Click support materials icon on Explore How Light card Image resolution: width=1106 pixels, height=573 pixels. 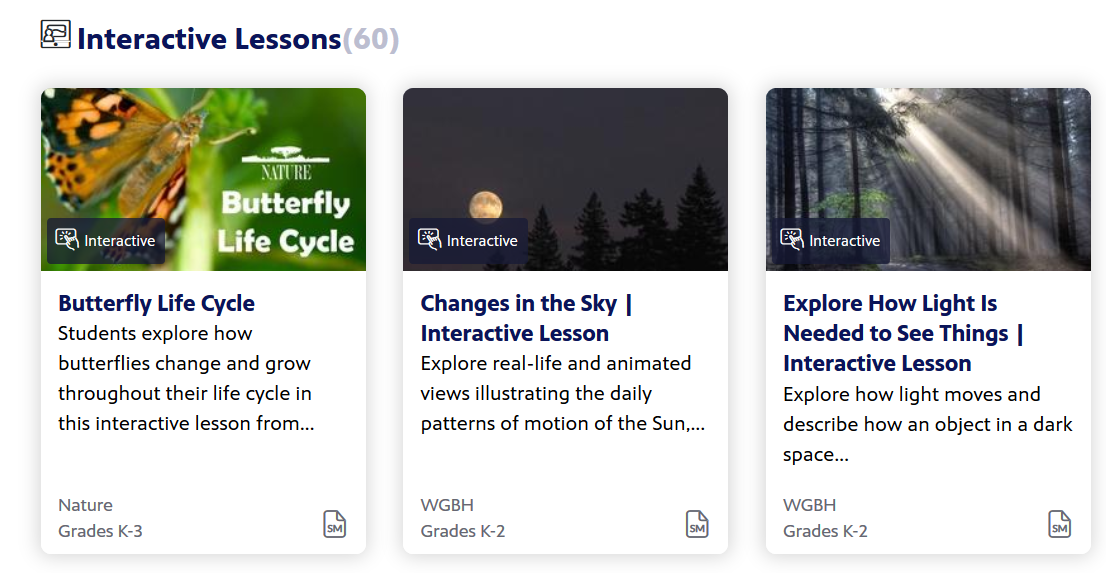click(1059, 524)
